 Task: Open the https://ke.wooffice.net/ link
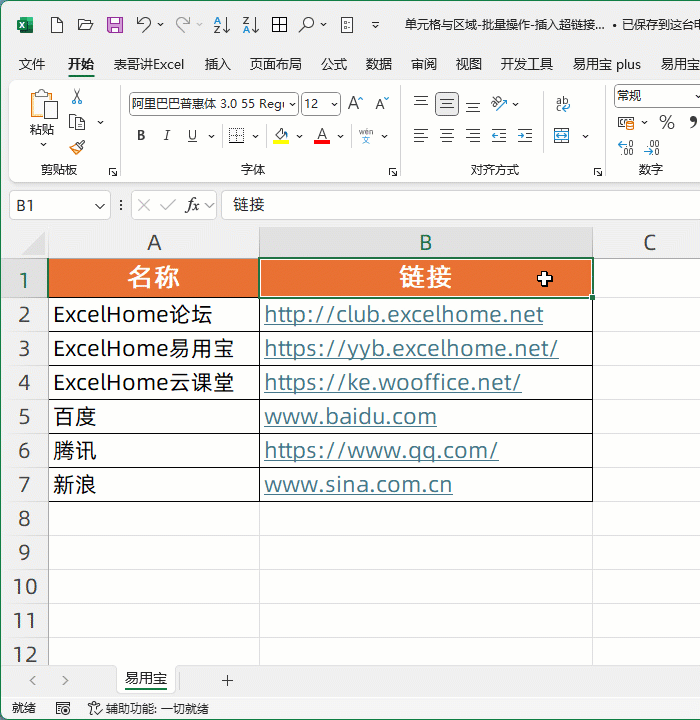click(x=393, y=382)
